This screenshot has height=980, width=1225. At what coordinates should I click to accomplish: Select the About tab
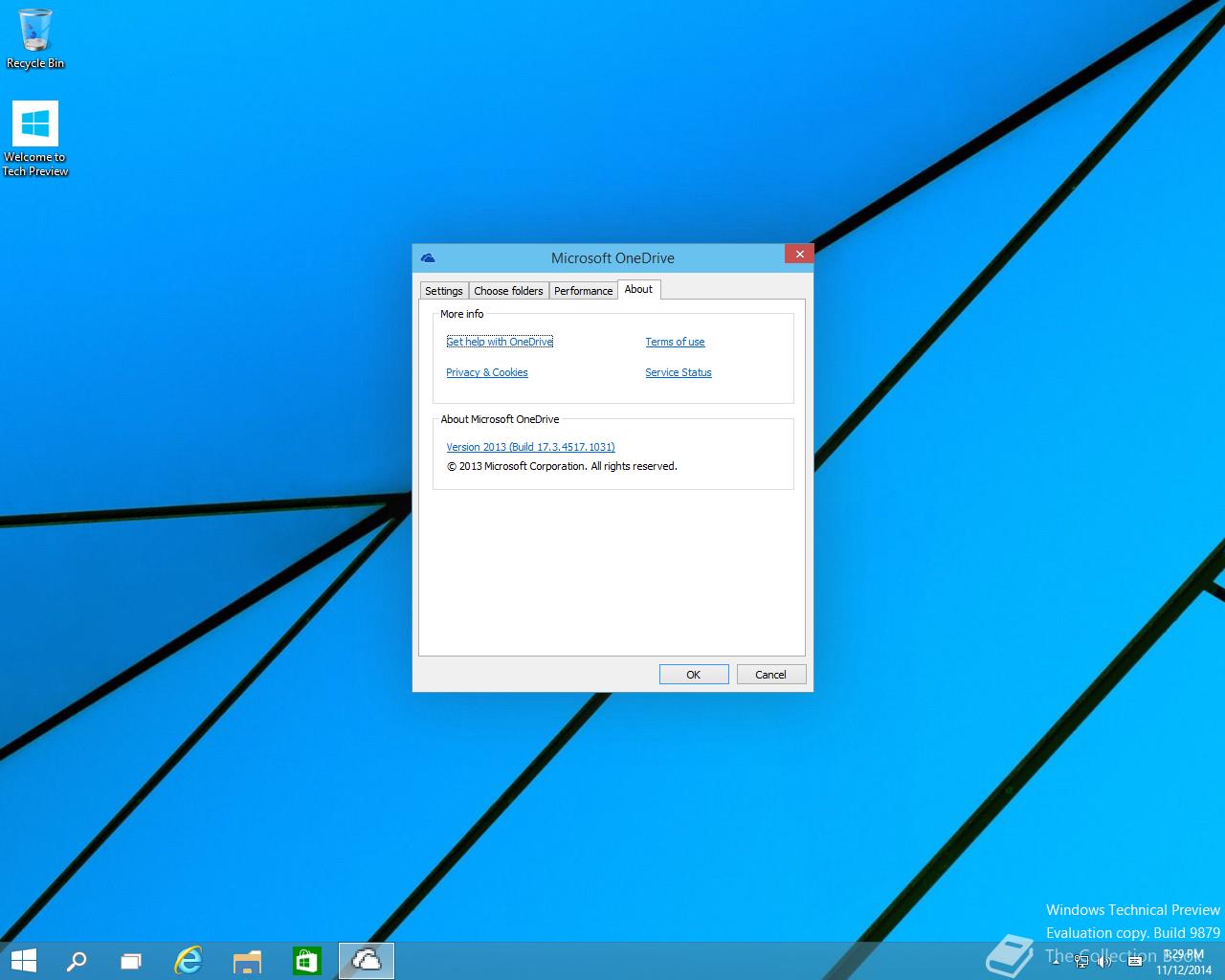tap(638, 289)
